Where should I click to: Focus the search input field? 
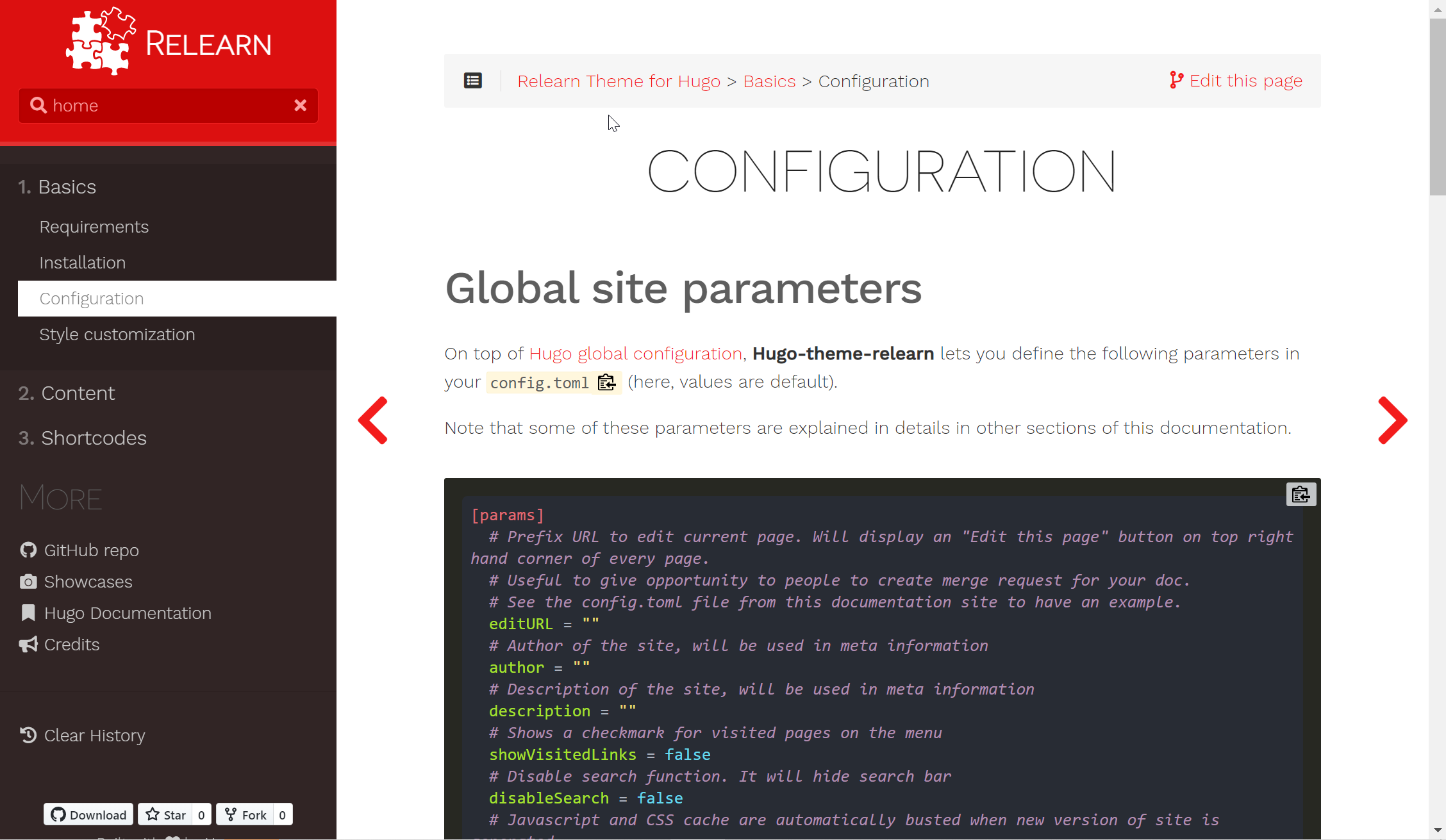[167, 106]
